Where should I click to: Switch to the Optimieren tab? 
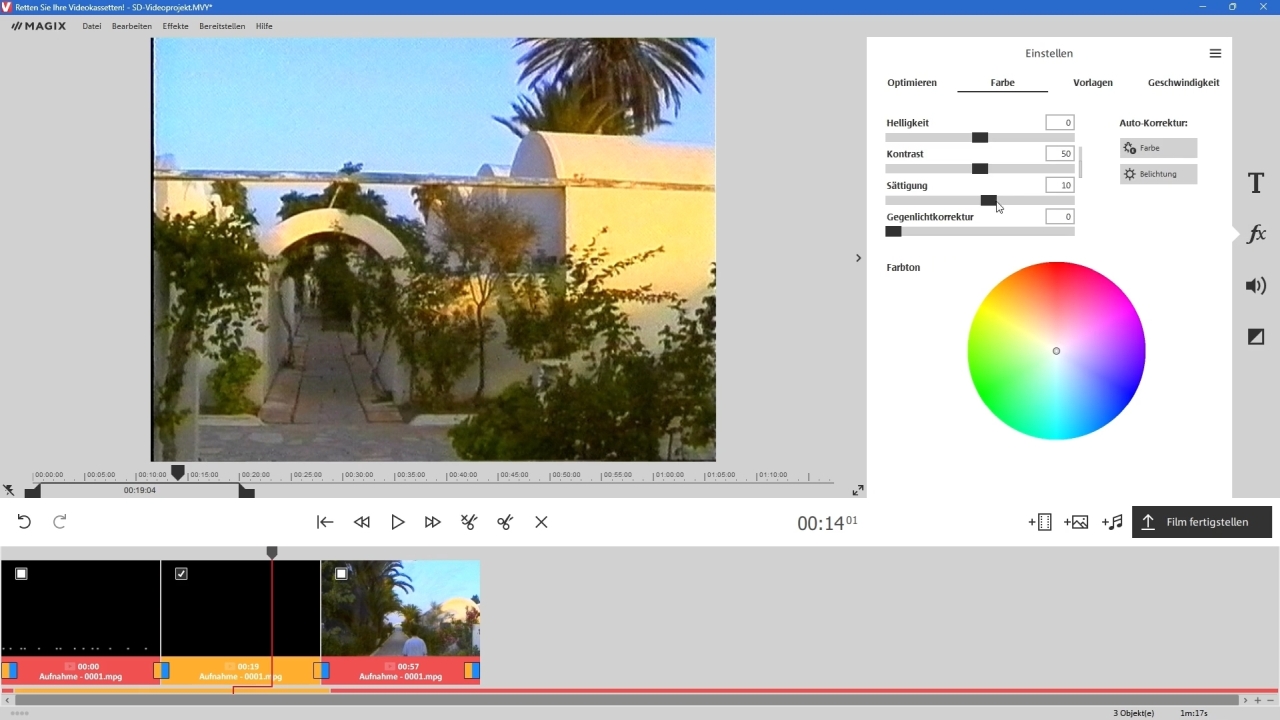[912, 83]
